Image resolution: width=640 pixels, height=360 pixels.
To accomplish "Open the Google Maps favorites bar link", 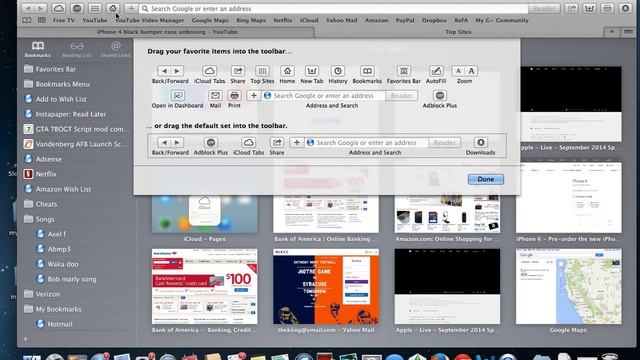I will 210,20.
